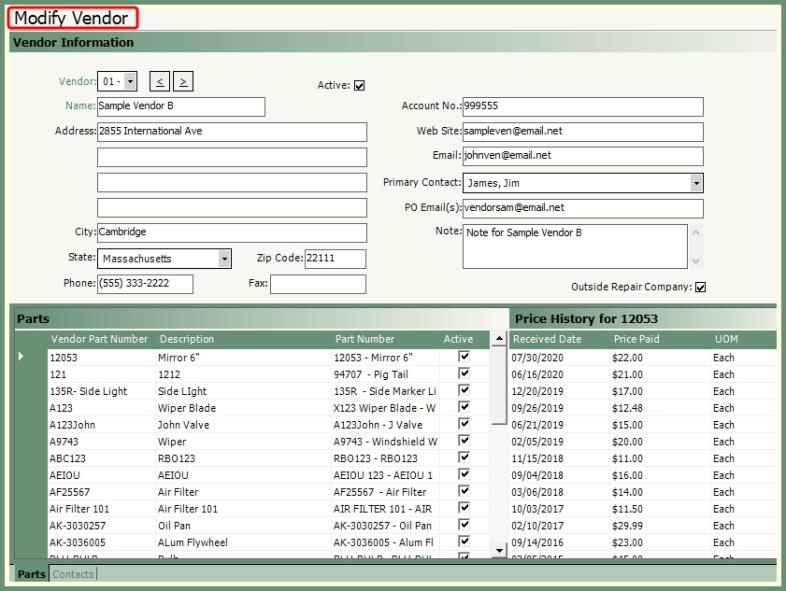
Task: Click the Received Date column header
Action: (547, 339)
